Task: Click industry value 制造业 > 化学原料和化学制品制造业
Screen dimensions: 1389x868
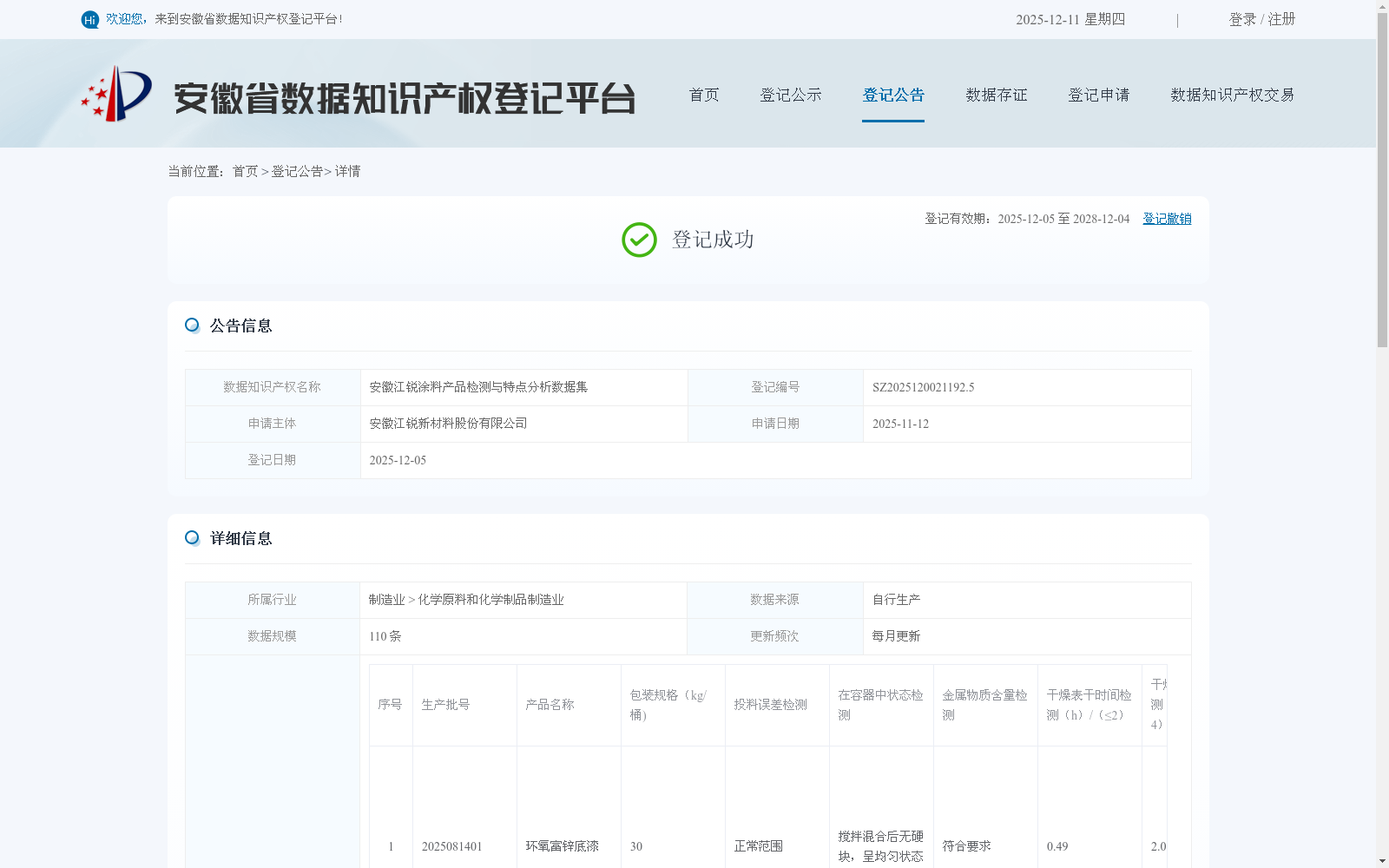Action: coord(466,600)
